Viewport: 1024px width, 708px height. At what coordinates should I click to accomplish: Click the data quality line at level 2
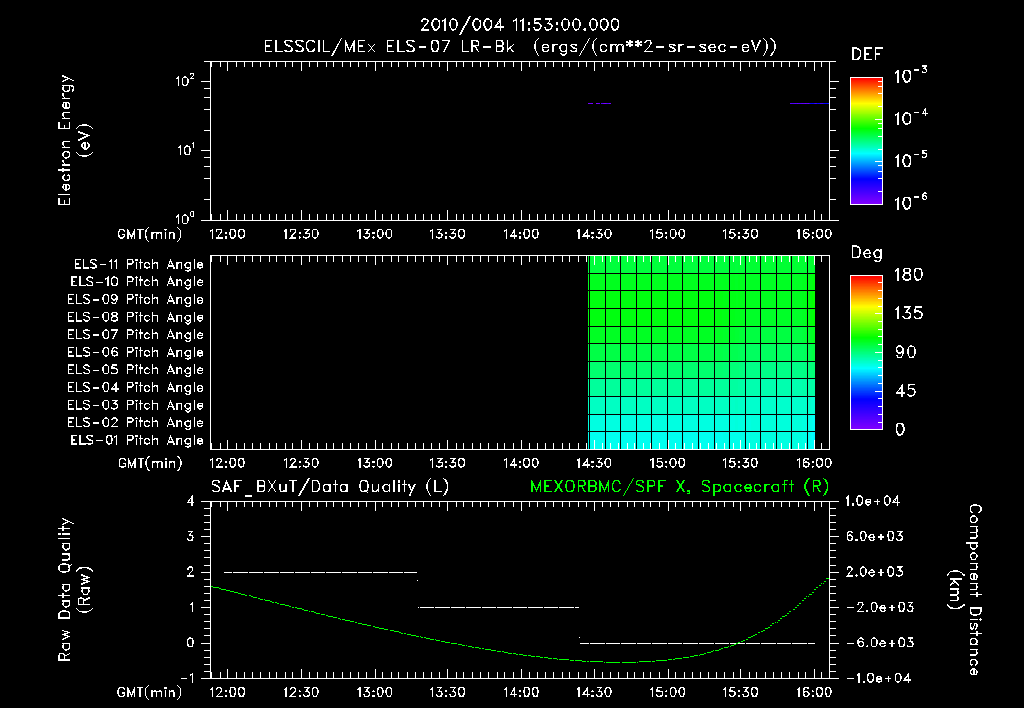321,572
